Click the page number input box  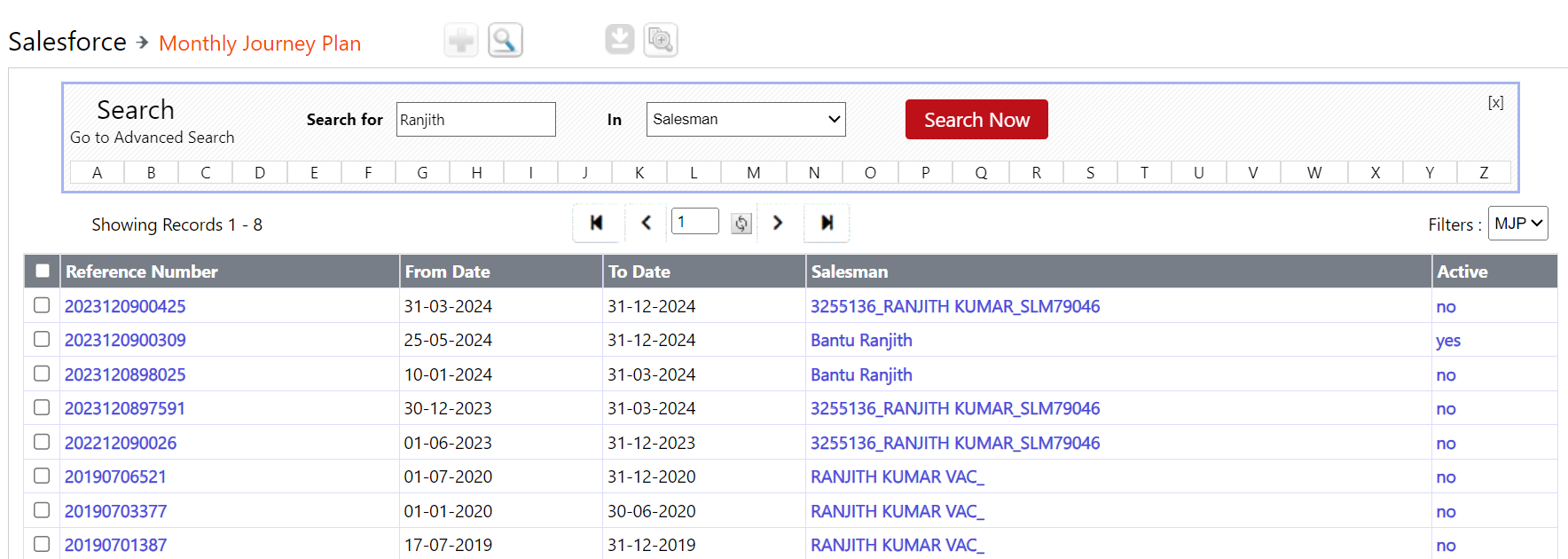(695, 222)
